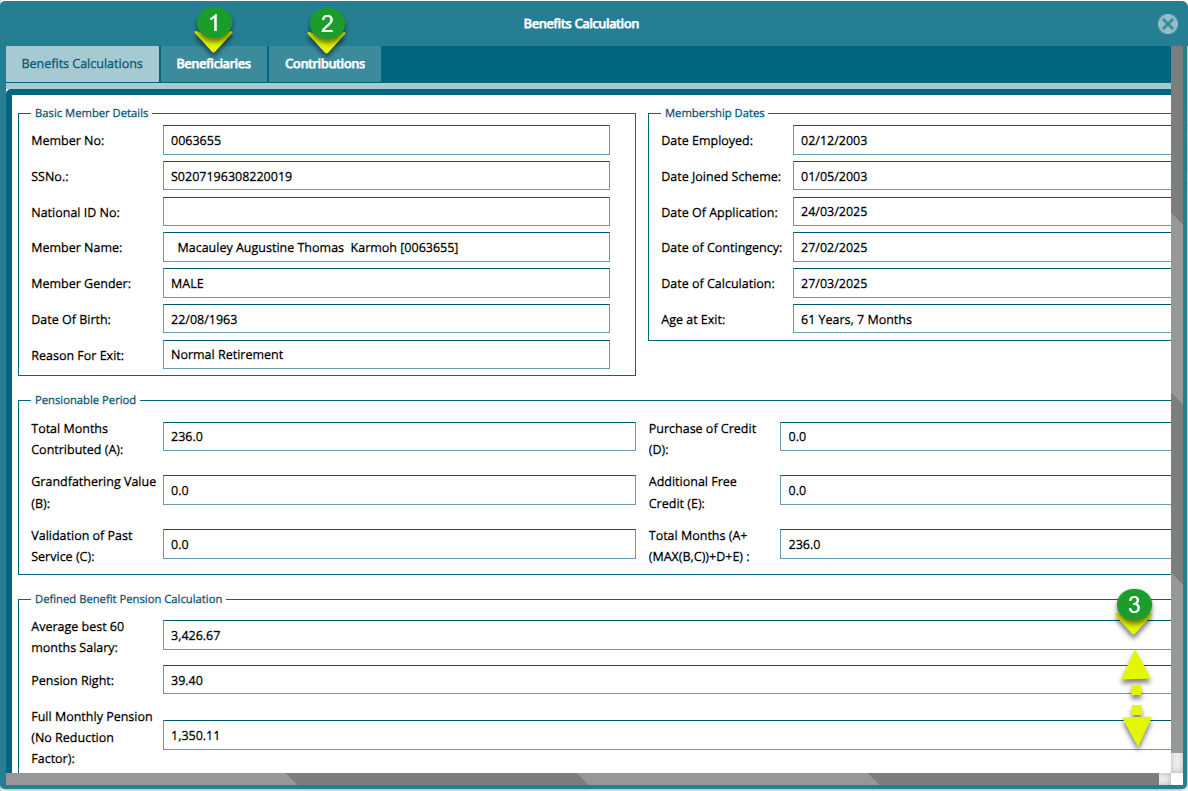Click the Reason For Exit field
The height and width of the screenshot is (791, 1188).
386,354
